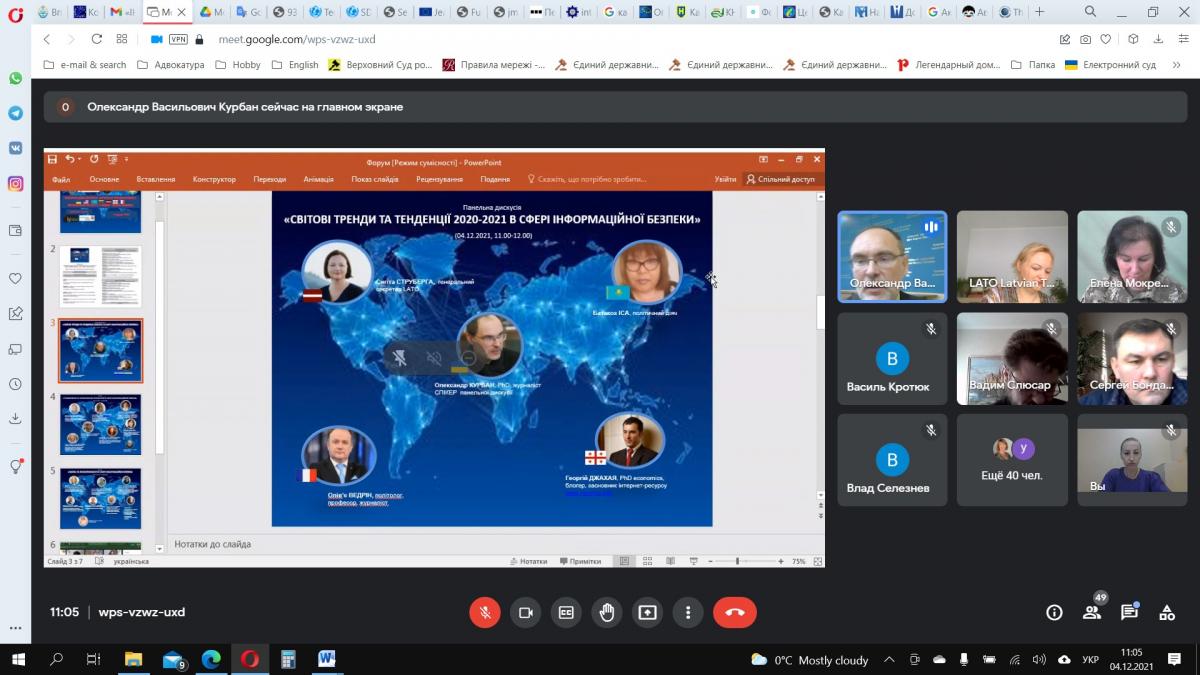1200x675 pixels.
Task: Open Word from the Windows taskbar
Action: (x=327, y=659)
